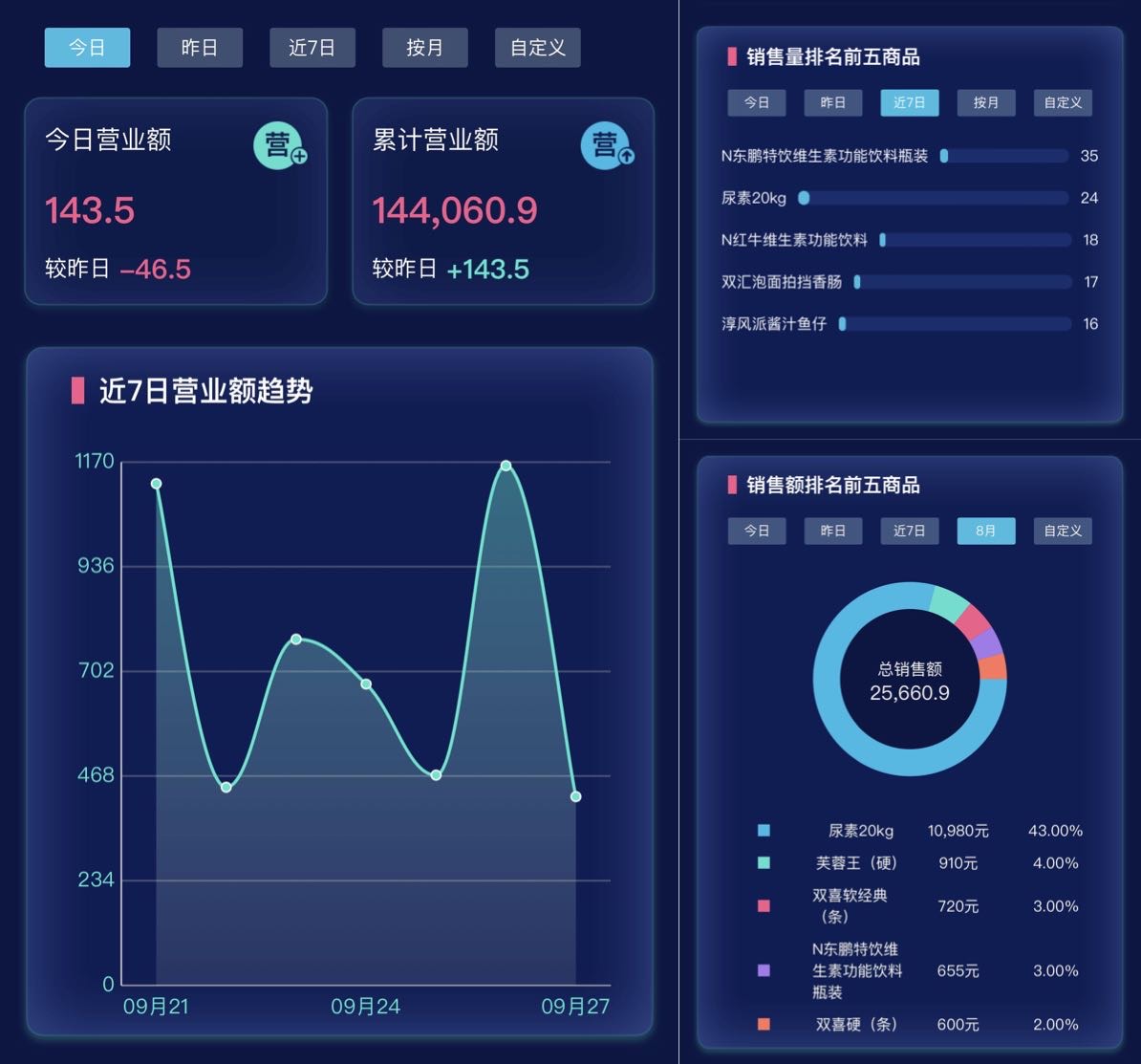Viewport: 1141px width, 1064px height.
Task: Click the peak data point near 1170
Action: [x=506, y=466]
